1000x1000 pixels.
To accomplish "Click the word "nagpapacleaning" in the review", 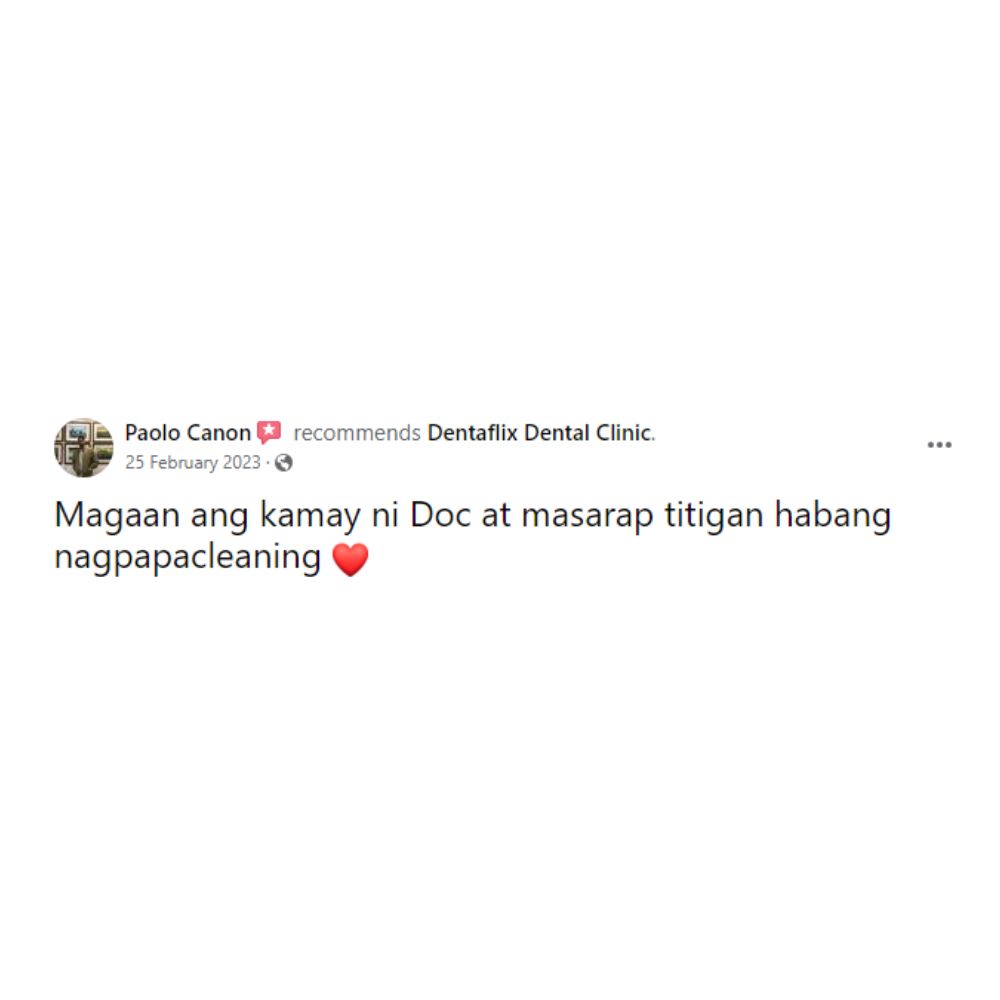I will tap(188, 558).
